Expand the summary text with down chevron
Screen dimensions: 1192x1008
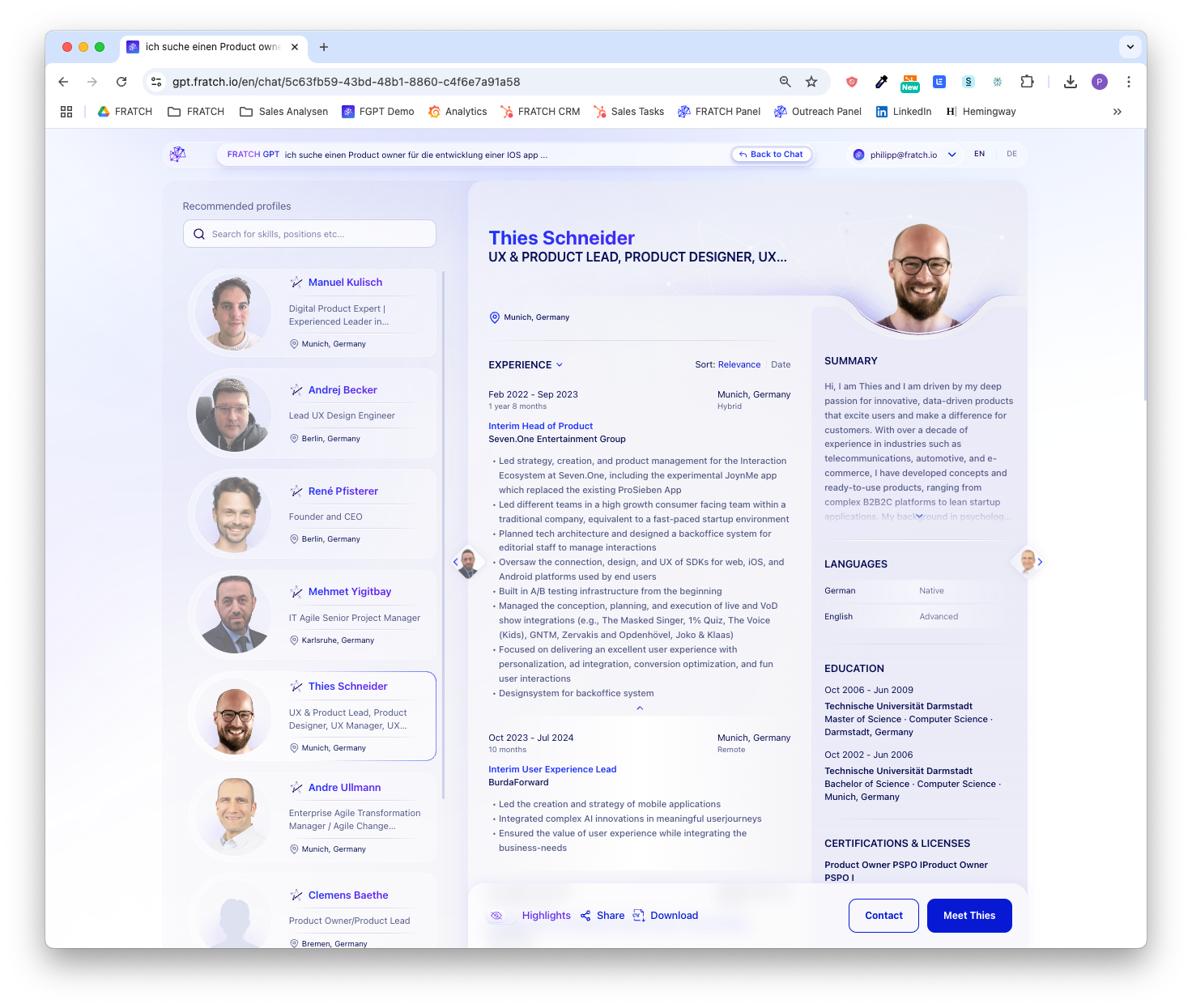919,516
